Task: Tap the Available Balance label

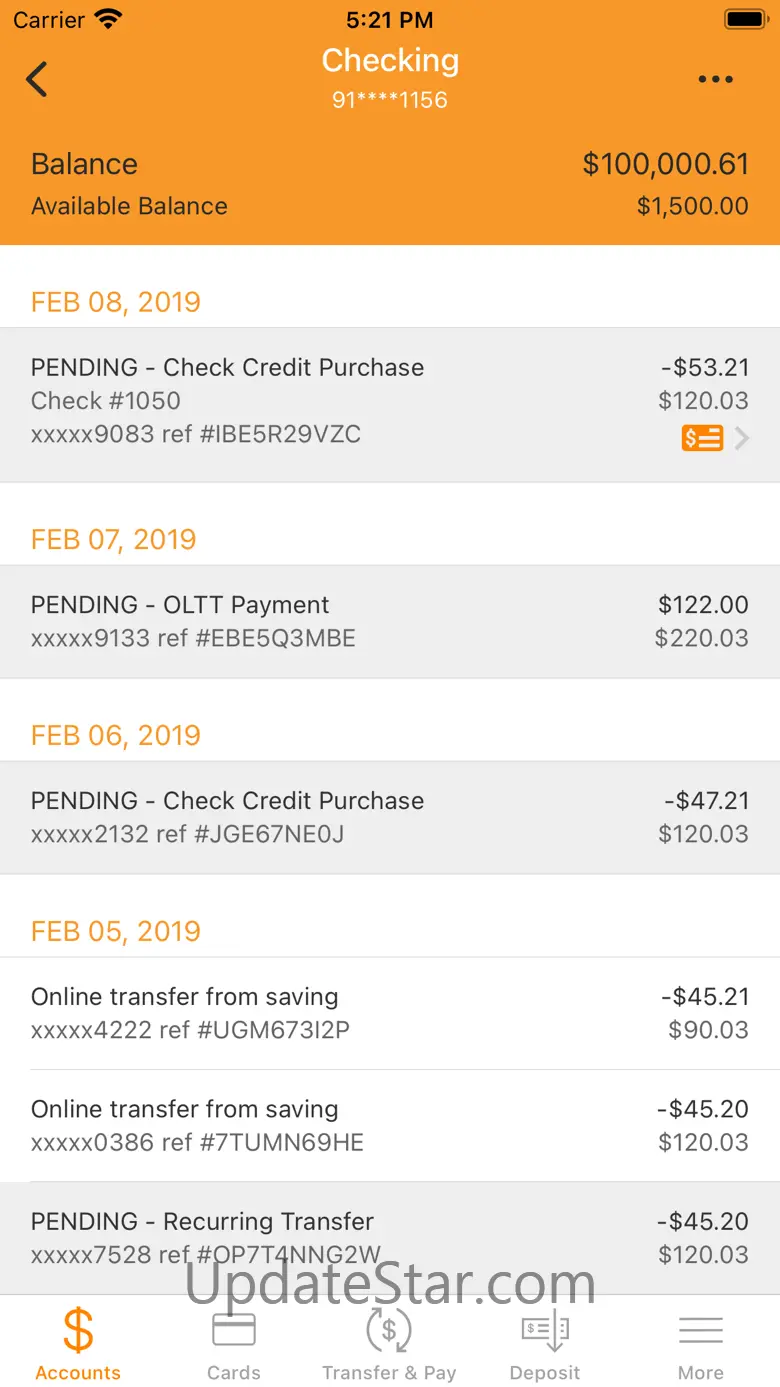Action: [x=129, y=206]
